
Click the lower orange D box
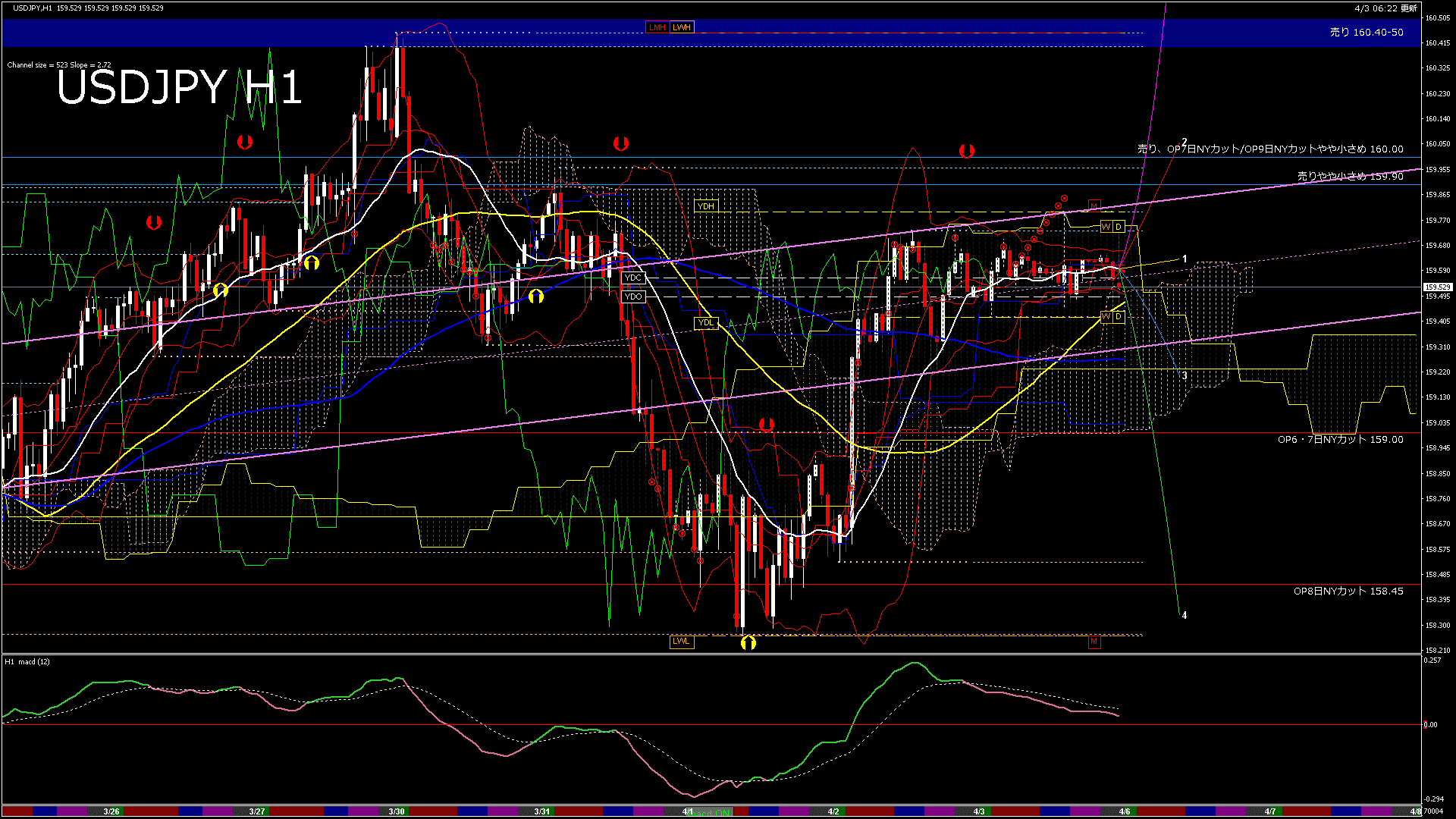tap(1119, 317)
